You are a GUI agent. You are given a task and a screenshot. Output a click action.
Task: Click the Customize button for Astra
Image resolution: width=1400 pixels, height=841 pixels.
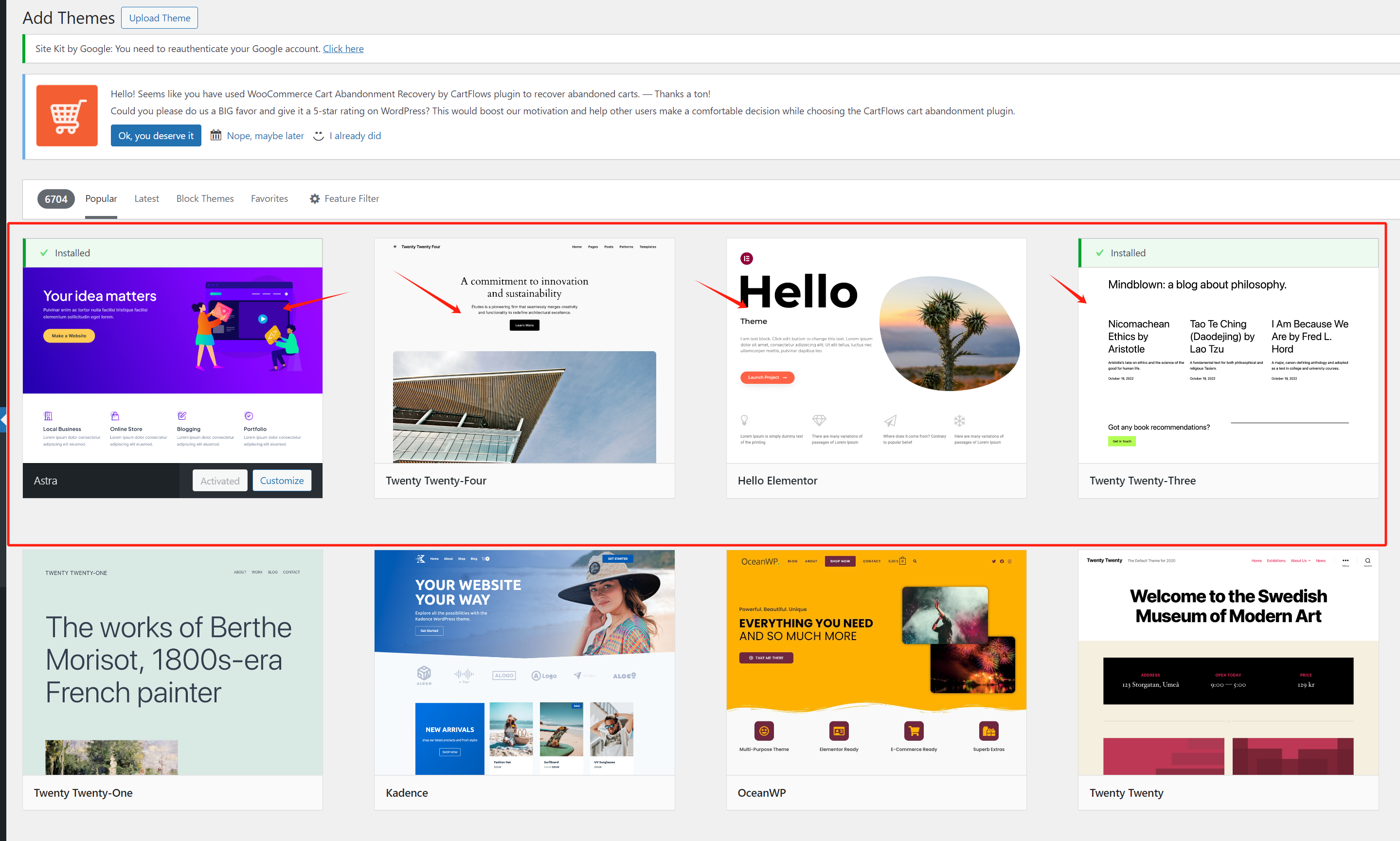click(x=282, y=481)
